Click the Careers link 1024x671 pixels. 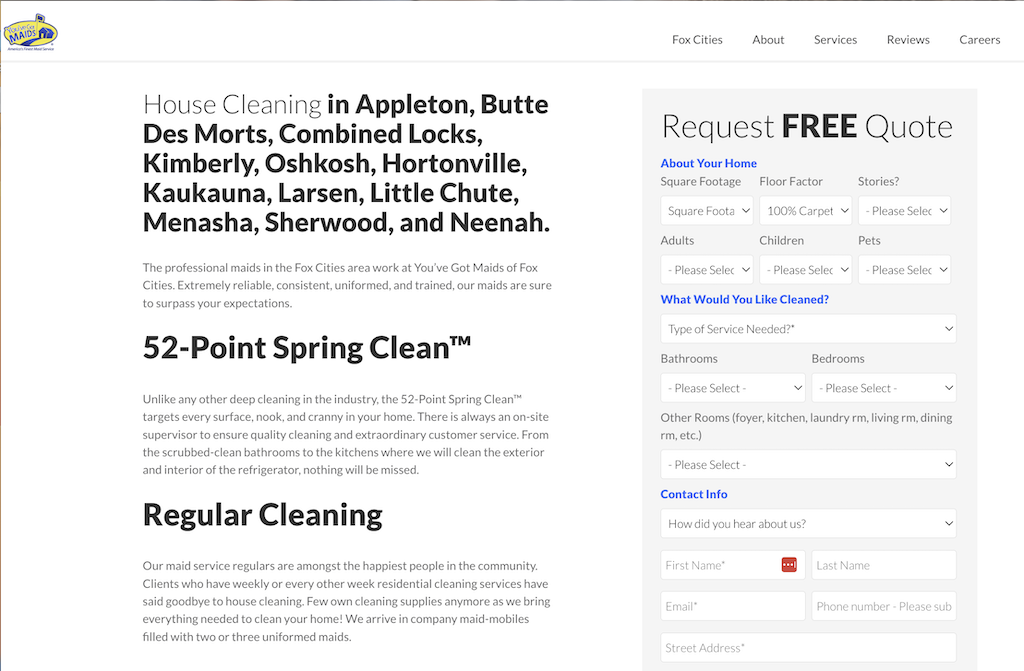[x=980, y=39]
